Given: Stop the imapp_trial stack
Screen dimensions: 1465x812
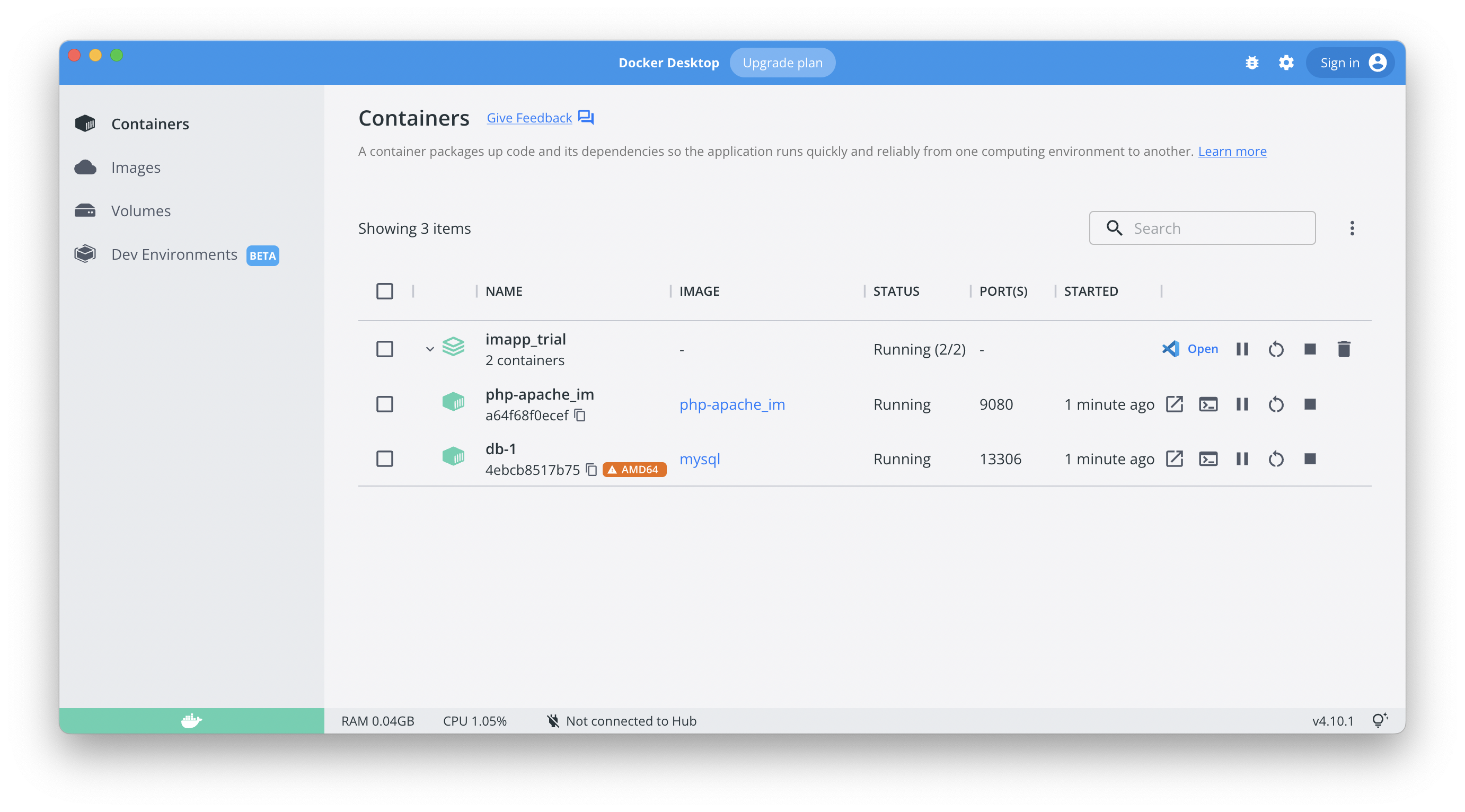Looking at the screenshot, I should pyautogui.click(x=1310, y=349).
